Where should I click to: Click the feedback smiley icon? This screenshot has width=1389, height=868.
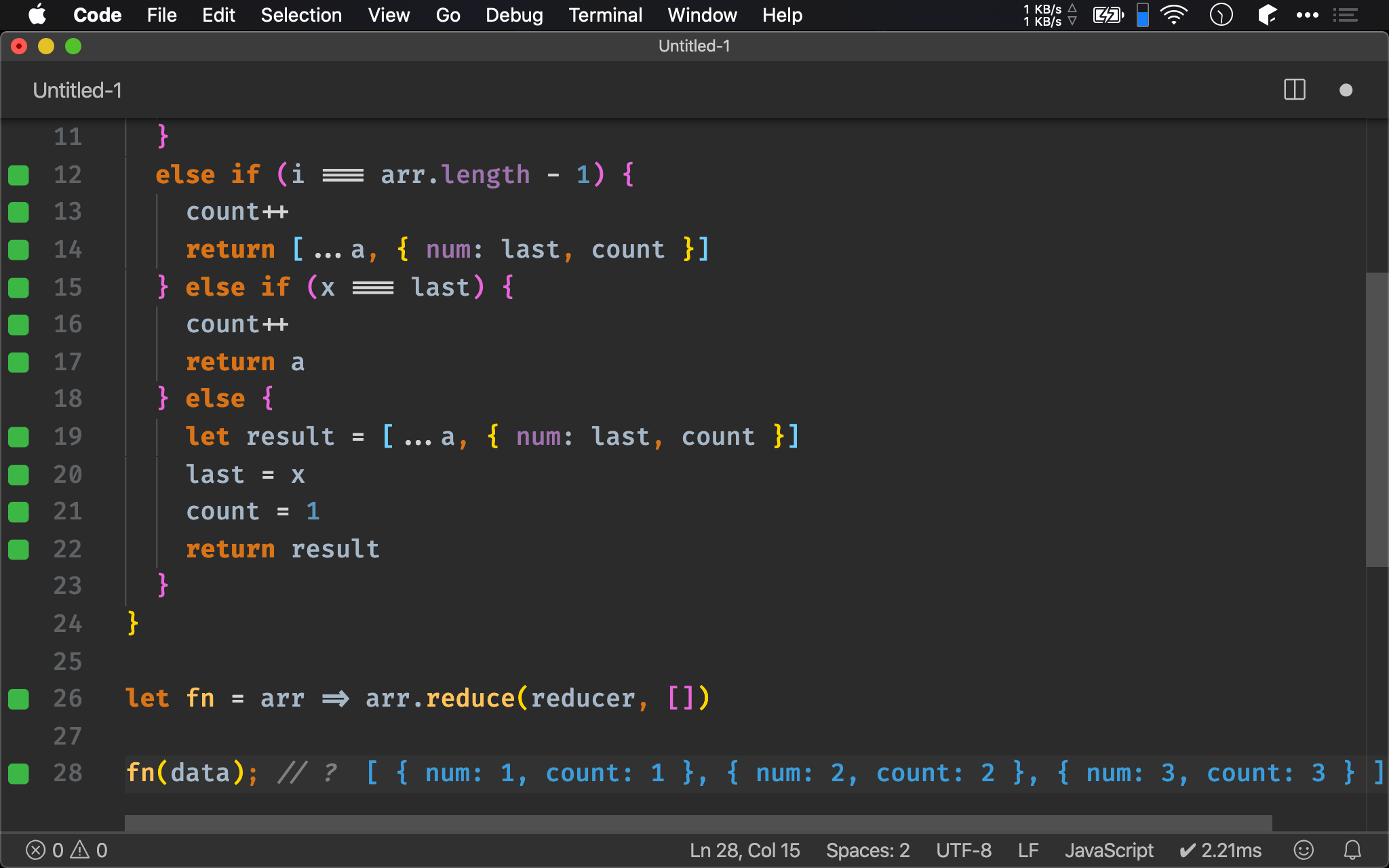tap(1303, 850)
